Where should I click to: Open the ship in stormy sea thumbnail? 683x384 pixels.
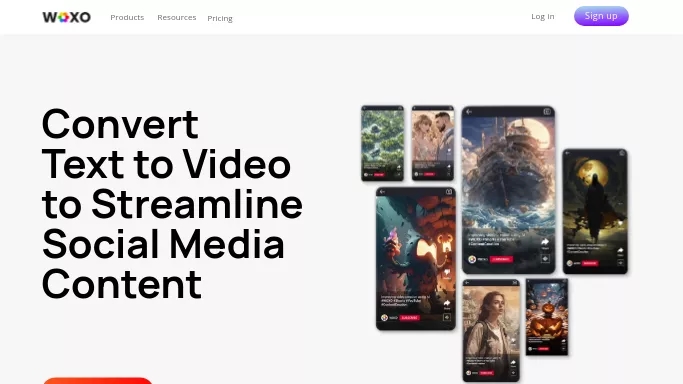[508, 190]
